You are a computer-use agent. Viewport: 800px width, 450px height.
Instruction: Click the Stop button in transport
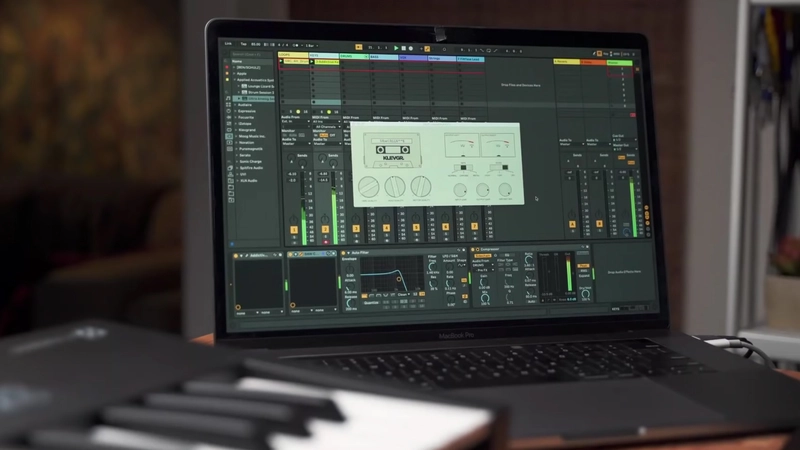[x=403, y=48]
